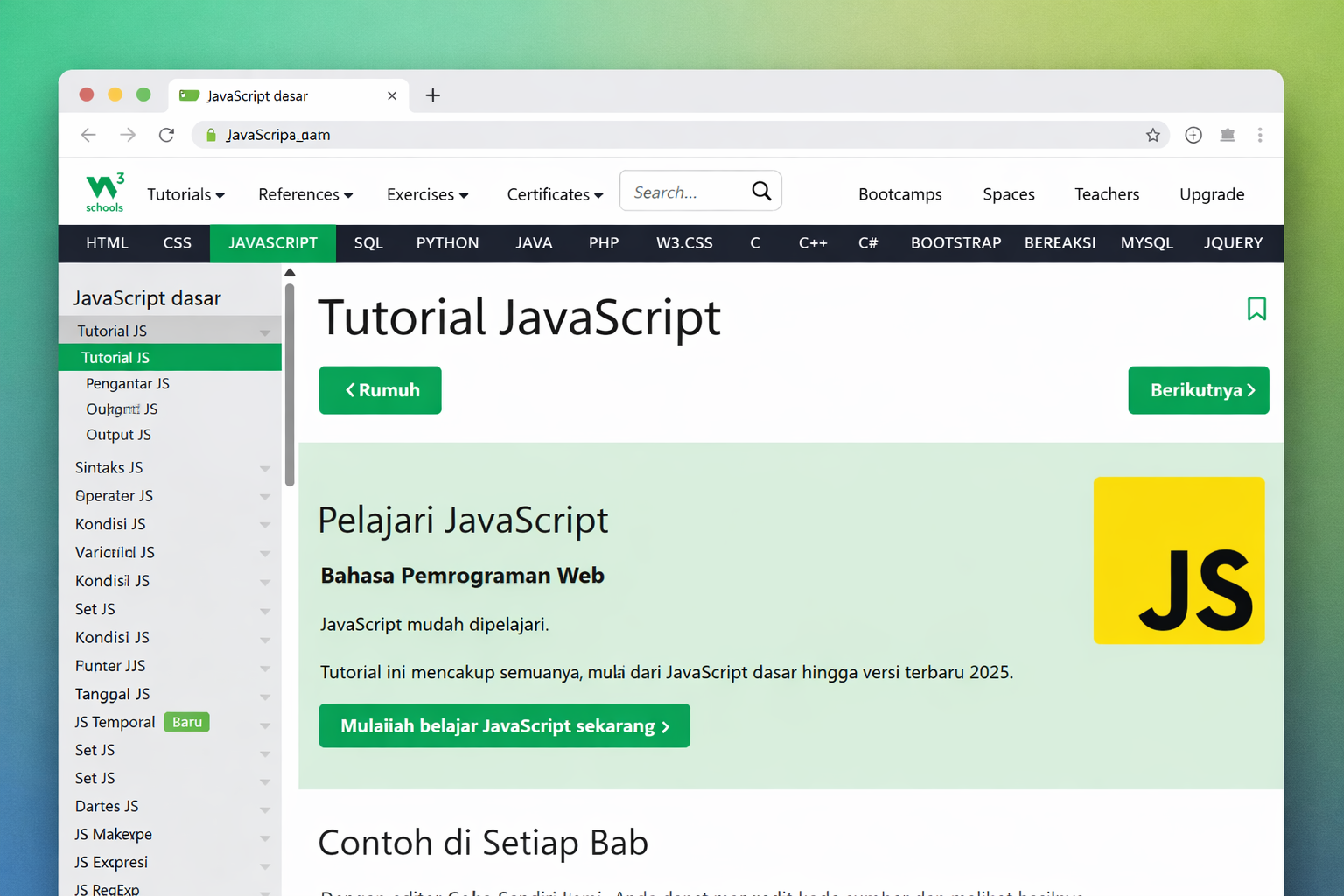Select the JQUERY topic tab
Viewport: 1344px width, 896px height.
click(1233, 243)
